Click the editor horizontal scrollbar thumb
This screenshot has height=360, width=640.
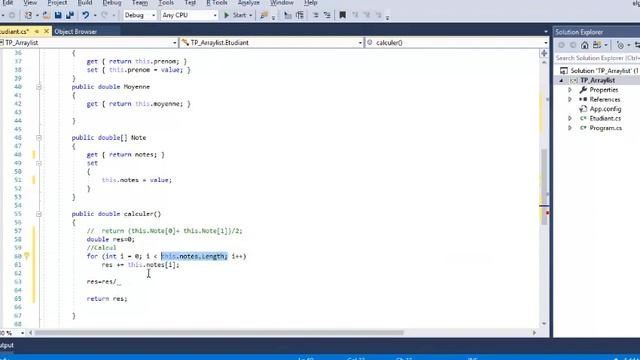[219, 333]
